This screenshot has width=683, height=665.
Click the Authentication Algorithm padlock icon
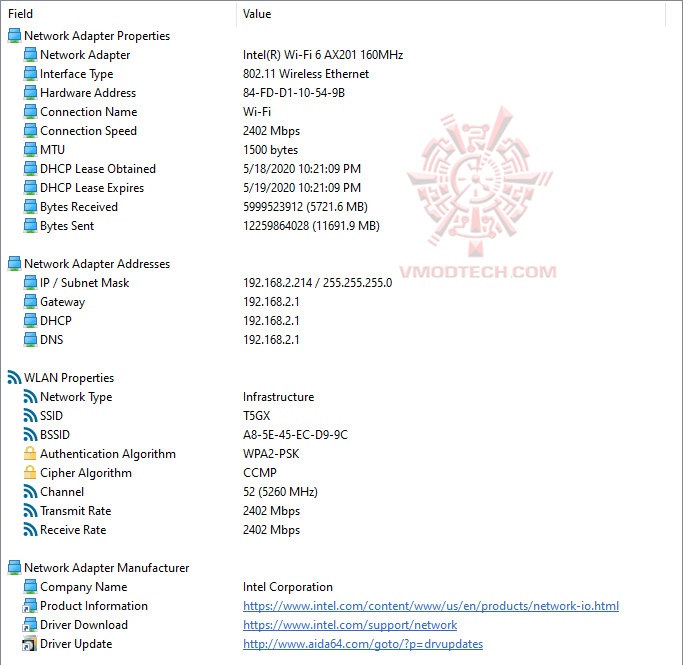30,454
